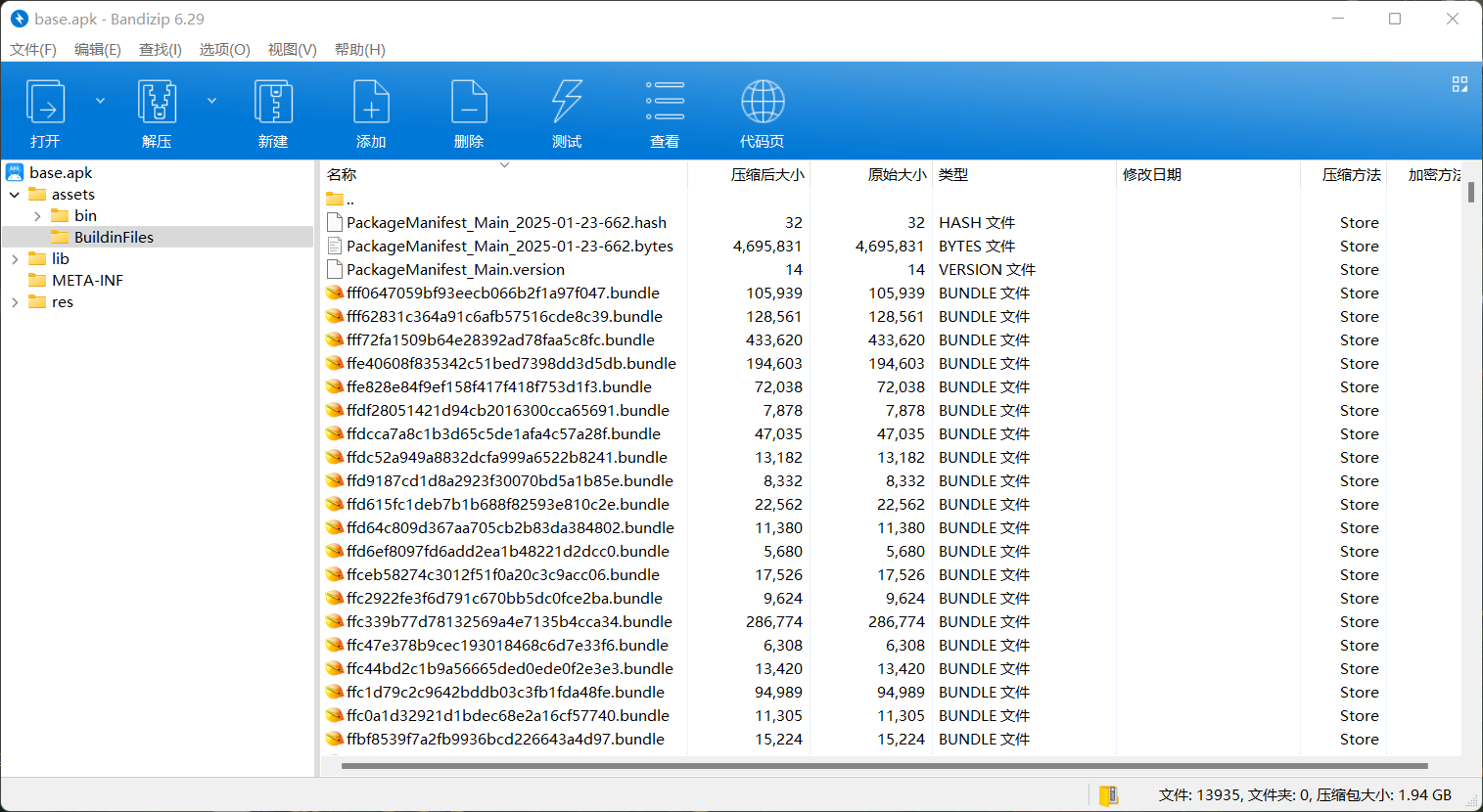Collapse the assets folder in the tree
The width and height of the screenshot is (1483, 812).
pyautogui.click(x=15, y=195)
